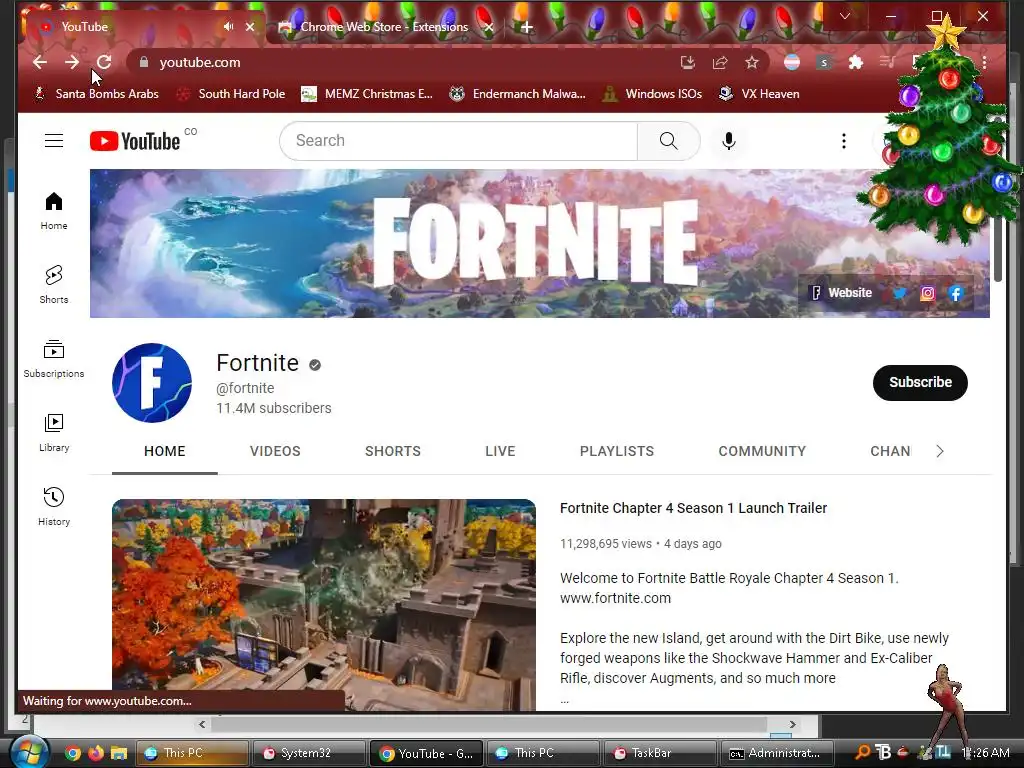Switch to Chrome Web Store - Extensions tab
The height and width of the screenshot is (768, 1024).
click(x=384, y=27)
